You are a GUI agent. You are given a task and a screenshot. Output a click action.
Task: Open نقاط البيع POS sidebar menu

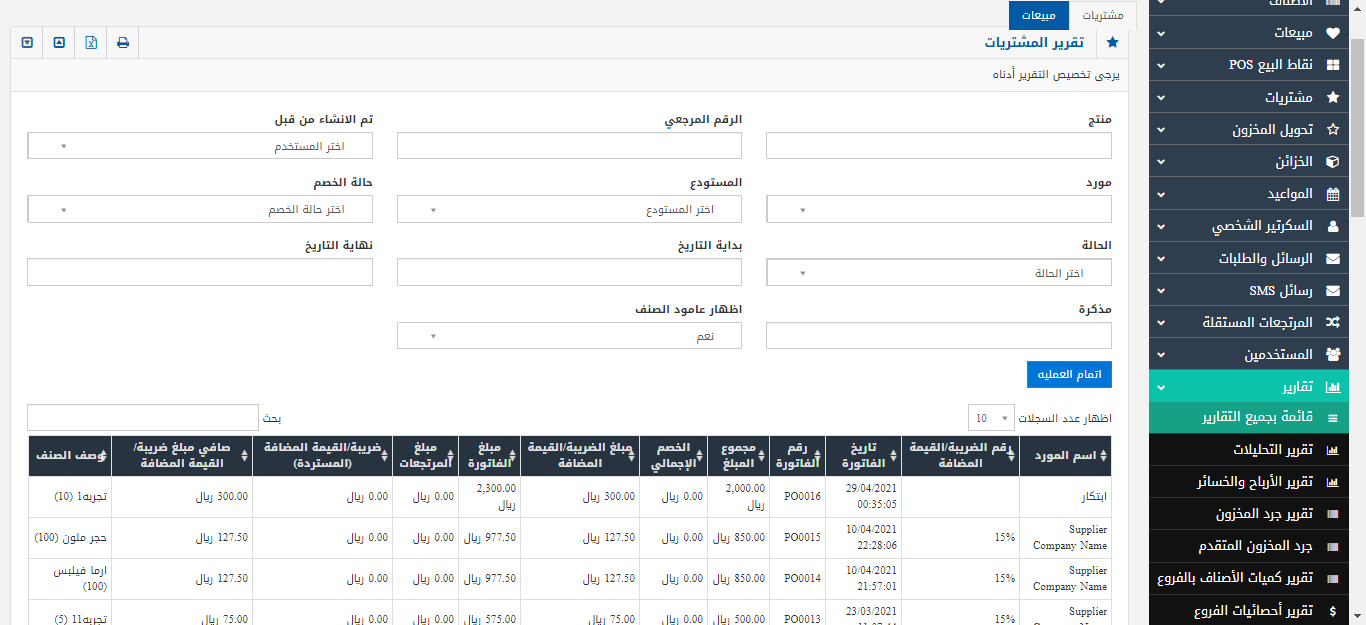[1257, 65]
